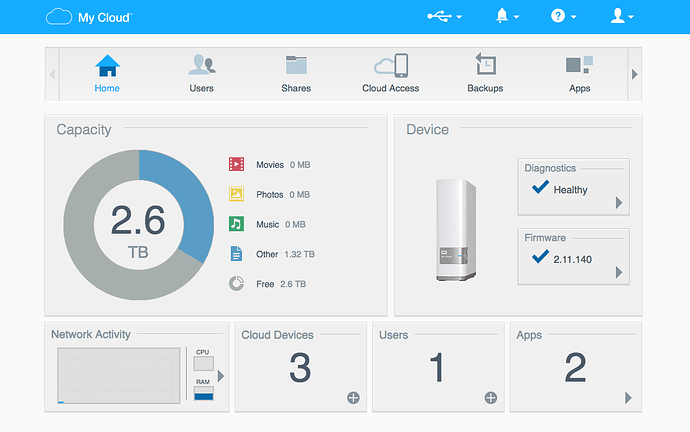The height and width of the screenshot is (432, 690).
Task: Click firmware version 2.11.140
Action: pos(572,259)
